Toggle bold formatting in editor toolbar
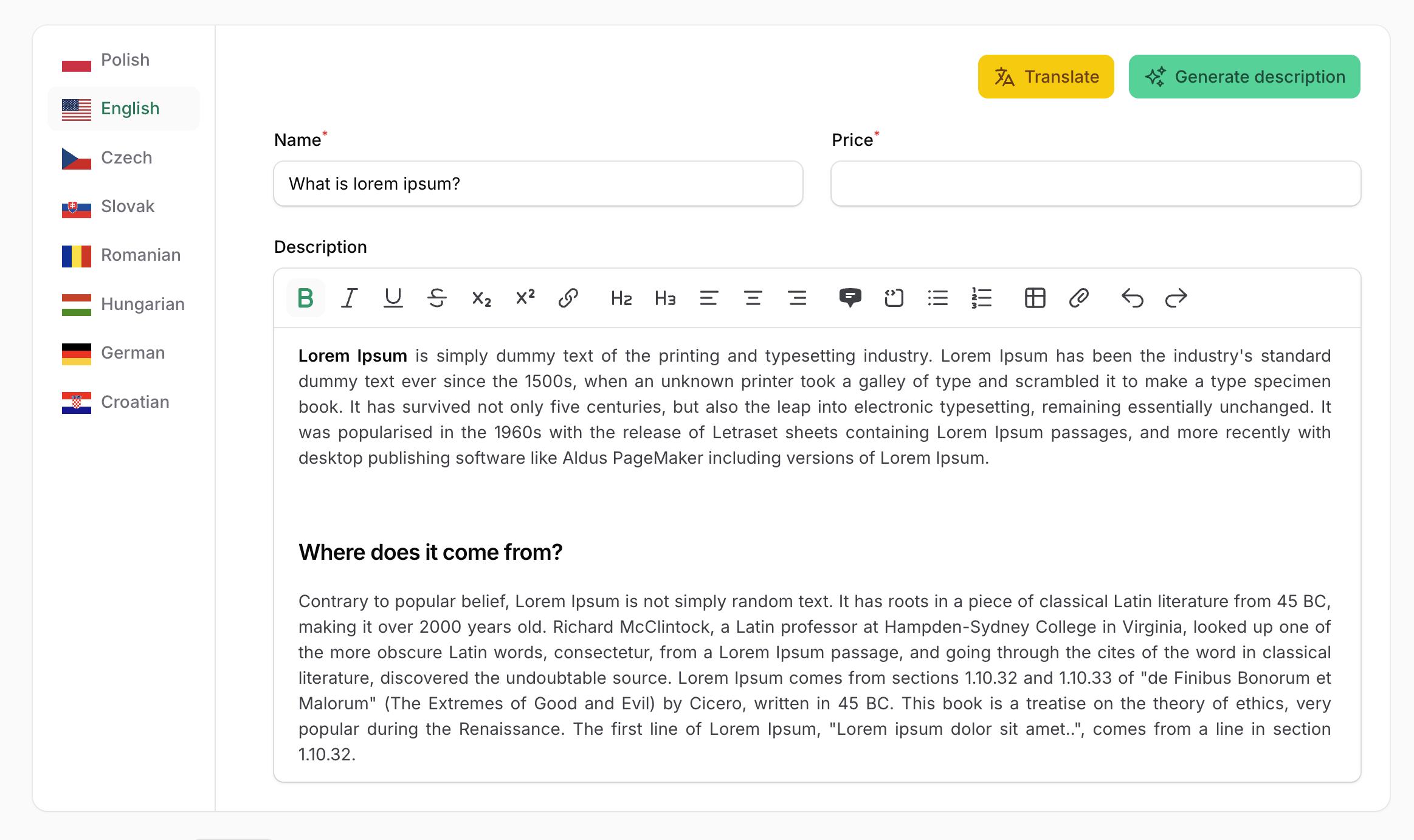This screenshot has height=840, width=1414. (x=305, y=298)
